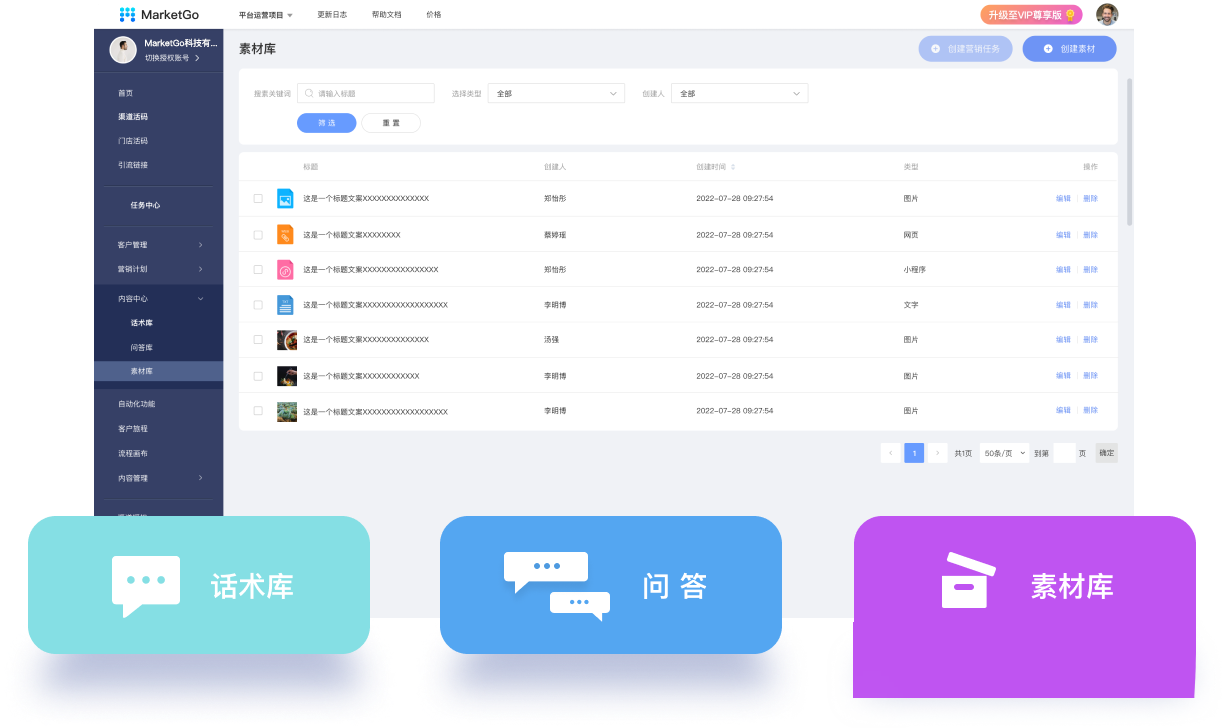1226x728 pixels.
Task: Tick the checkbox in 汤强's row
Action: 258,340
